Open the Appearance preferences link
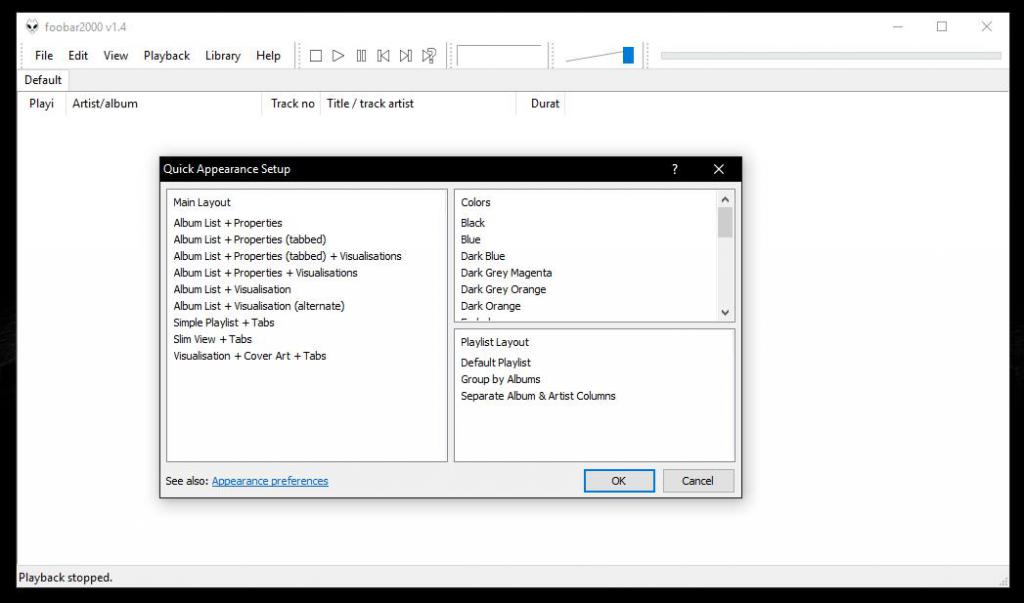Image resolution: width=1024 pixels, height=603 pixels. coord(270,481)
